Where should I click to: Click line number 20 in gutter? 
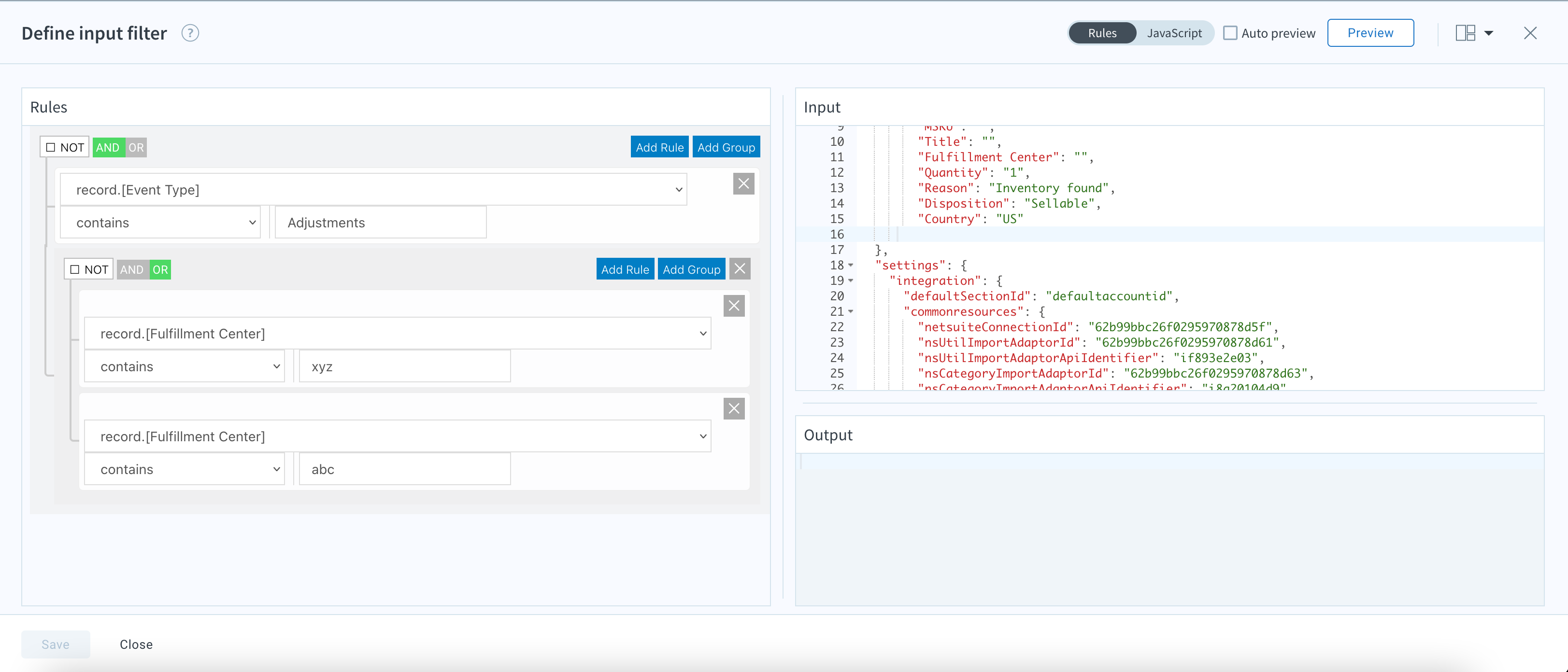pos(837,296)
